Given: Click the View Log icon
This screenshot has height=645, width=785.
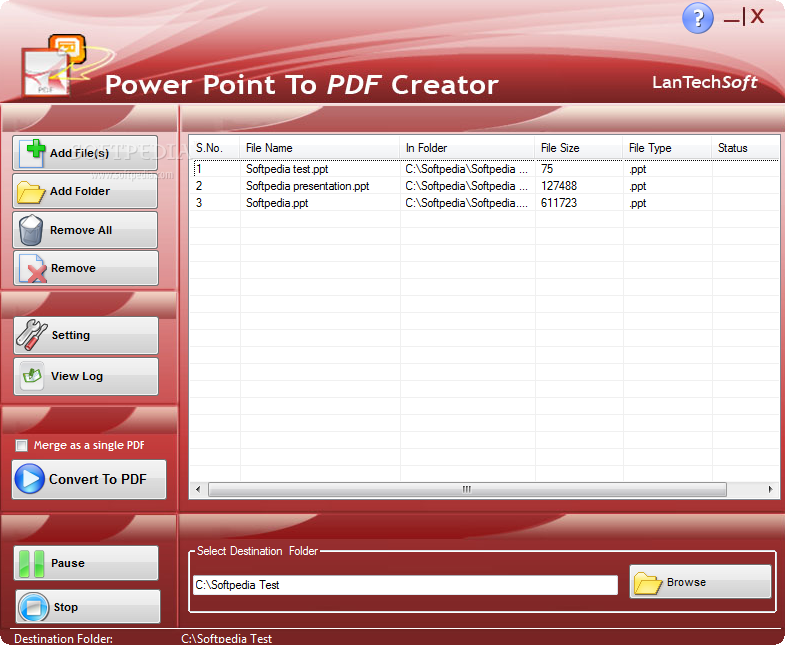Looking at the screenshot, I should click(32, 376).
